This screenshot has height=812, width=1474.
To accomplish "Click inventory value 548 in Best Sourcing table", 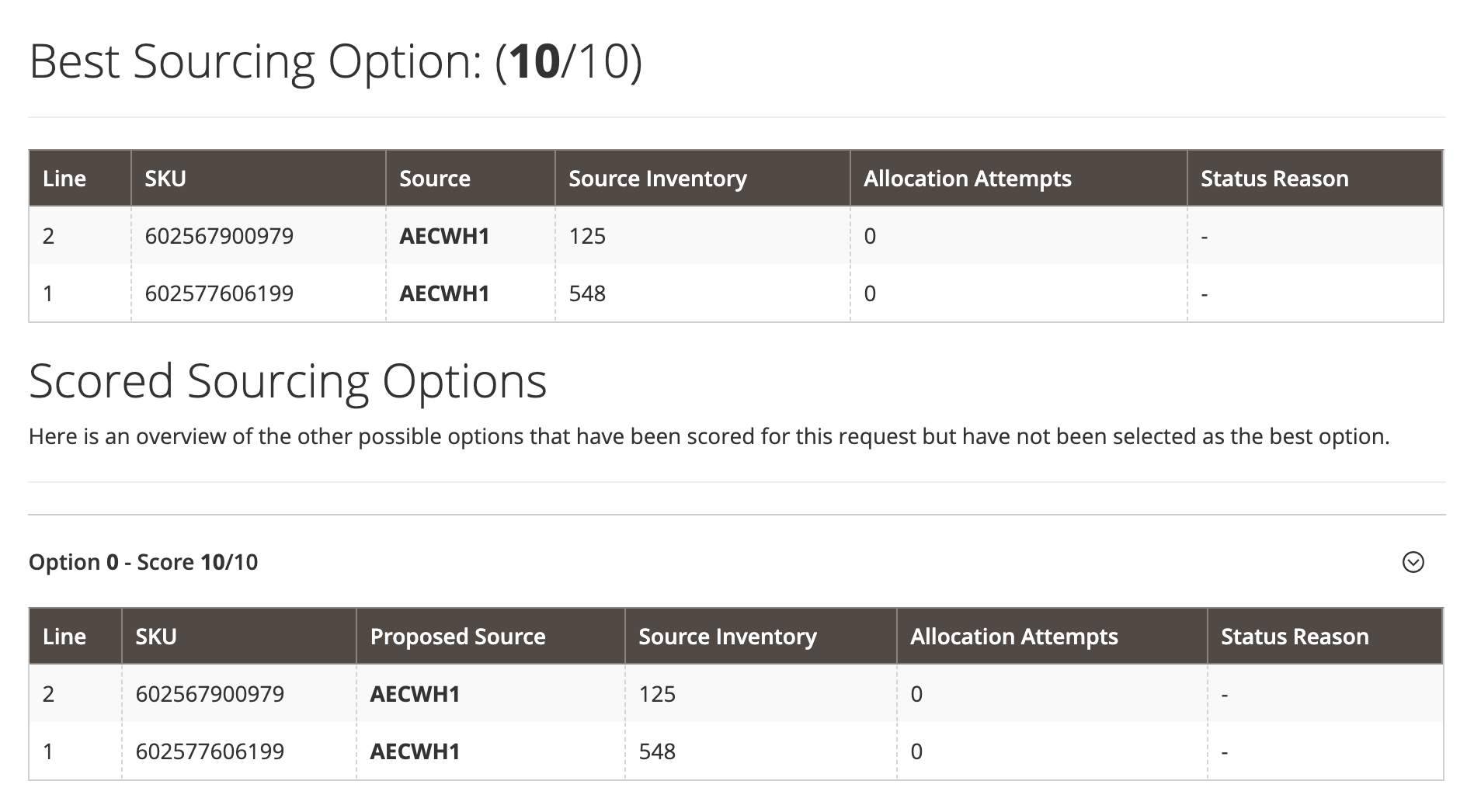I will point(587,293).
